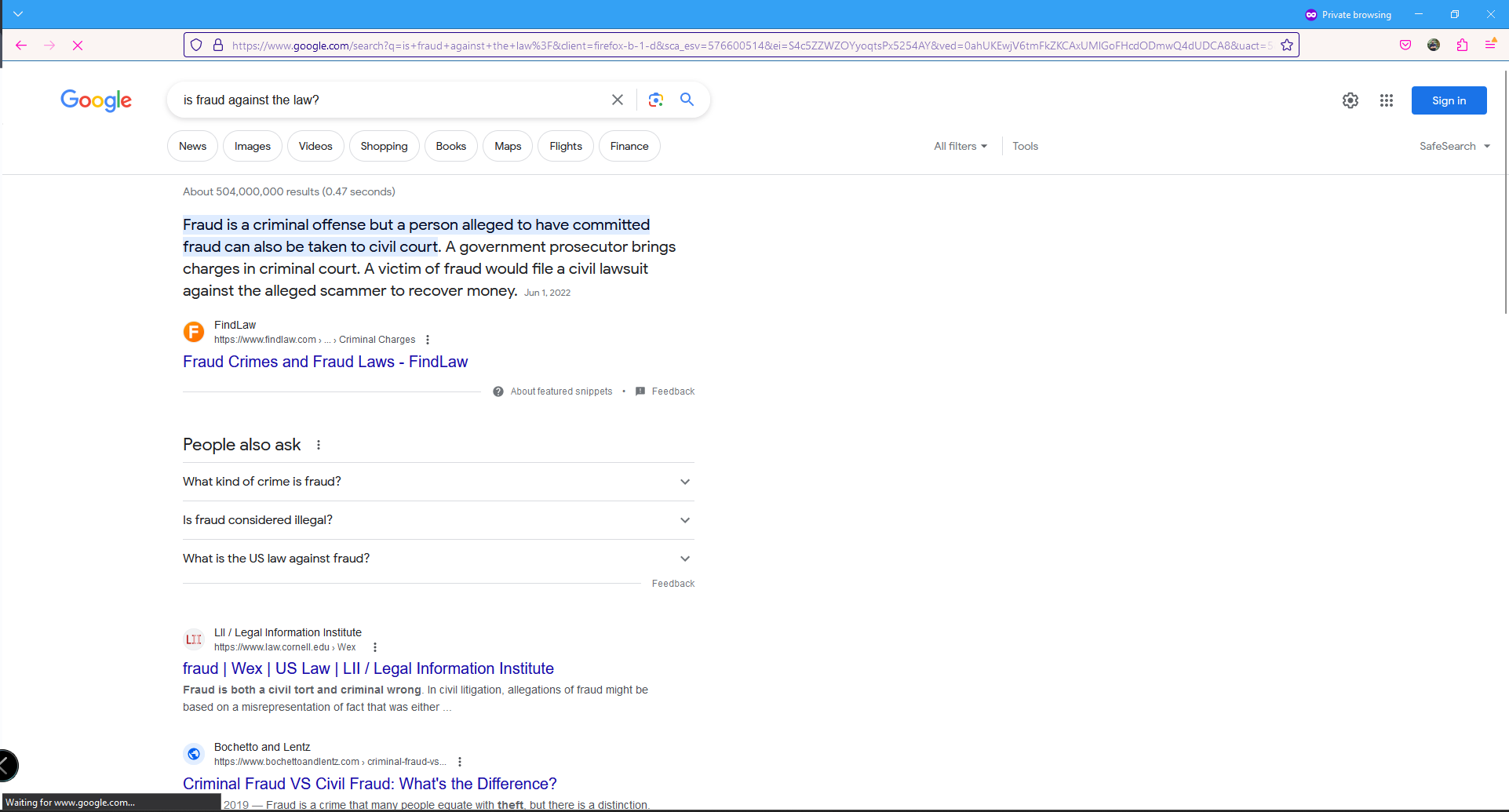Viewport: 1509px width, 812px height.
Task: Click 'https://www.law.cornell.edu › Wex' URL text
Action: [285, 647]
